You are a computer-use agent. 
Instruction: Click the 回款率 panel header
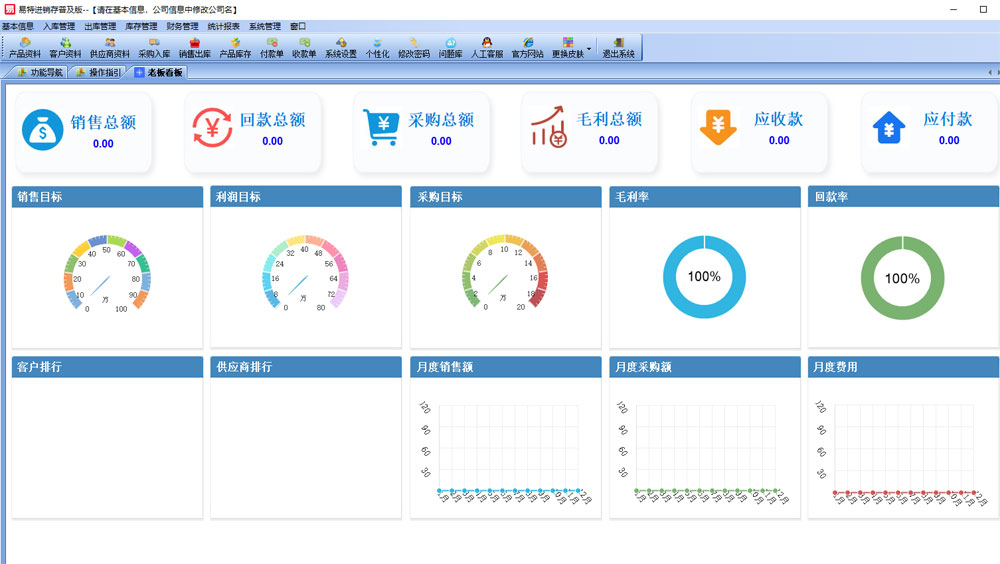(903, 197)
